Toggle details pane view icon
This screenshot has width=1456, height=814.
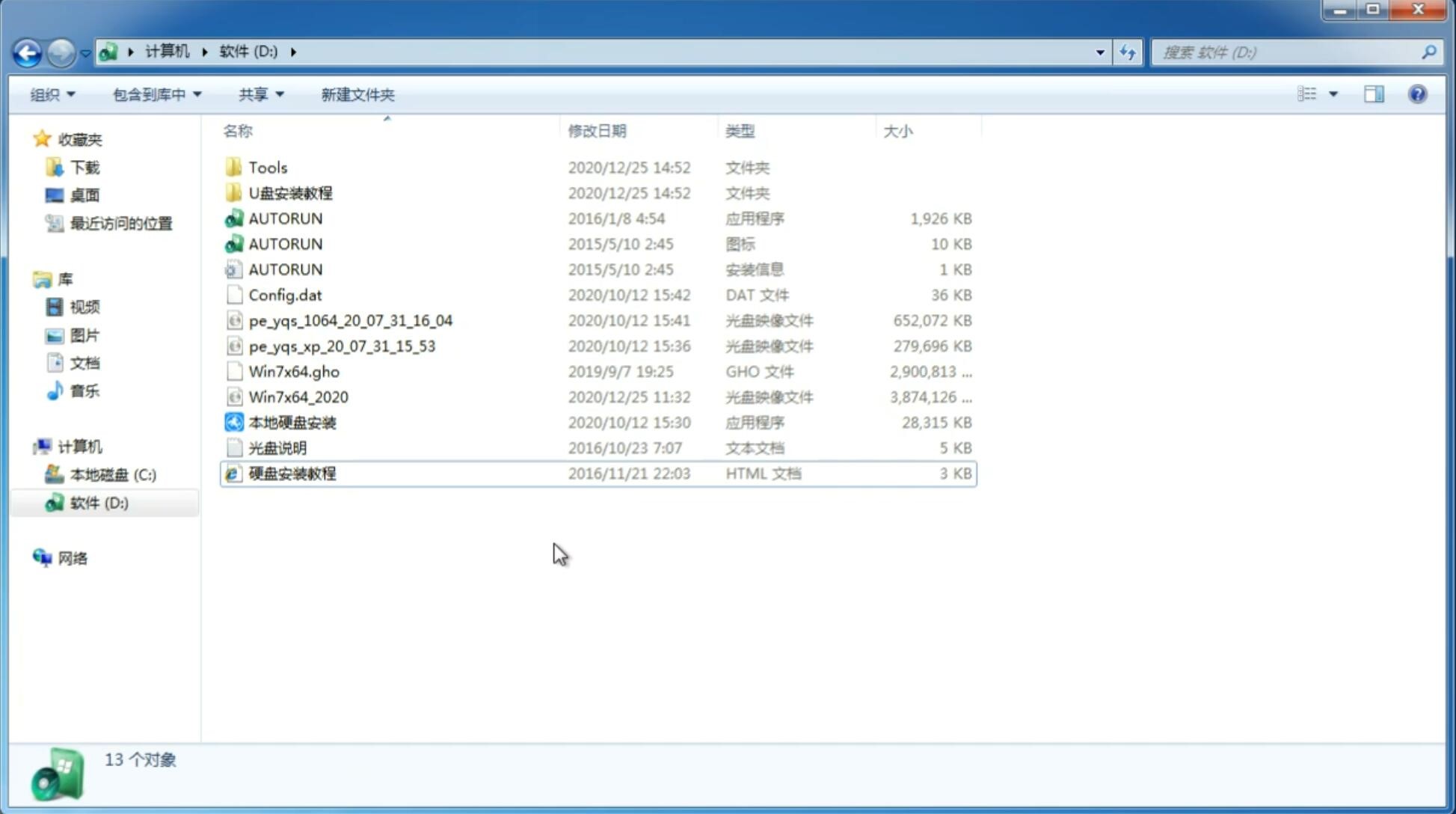click(x=1376, y=94)
